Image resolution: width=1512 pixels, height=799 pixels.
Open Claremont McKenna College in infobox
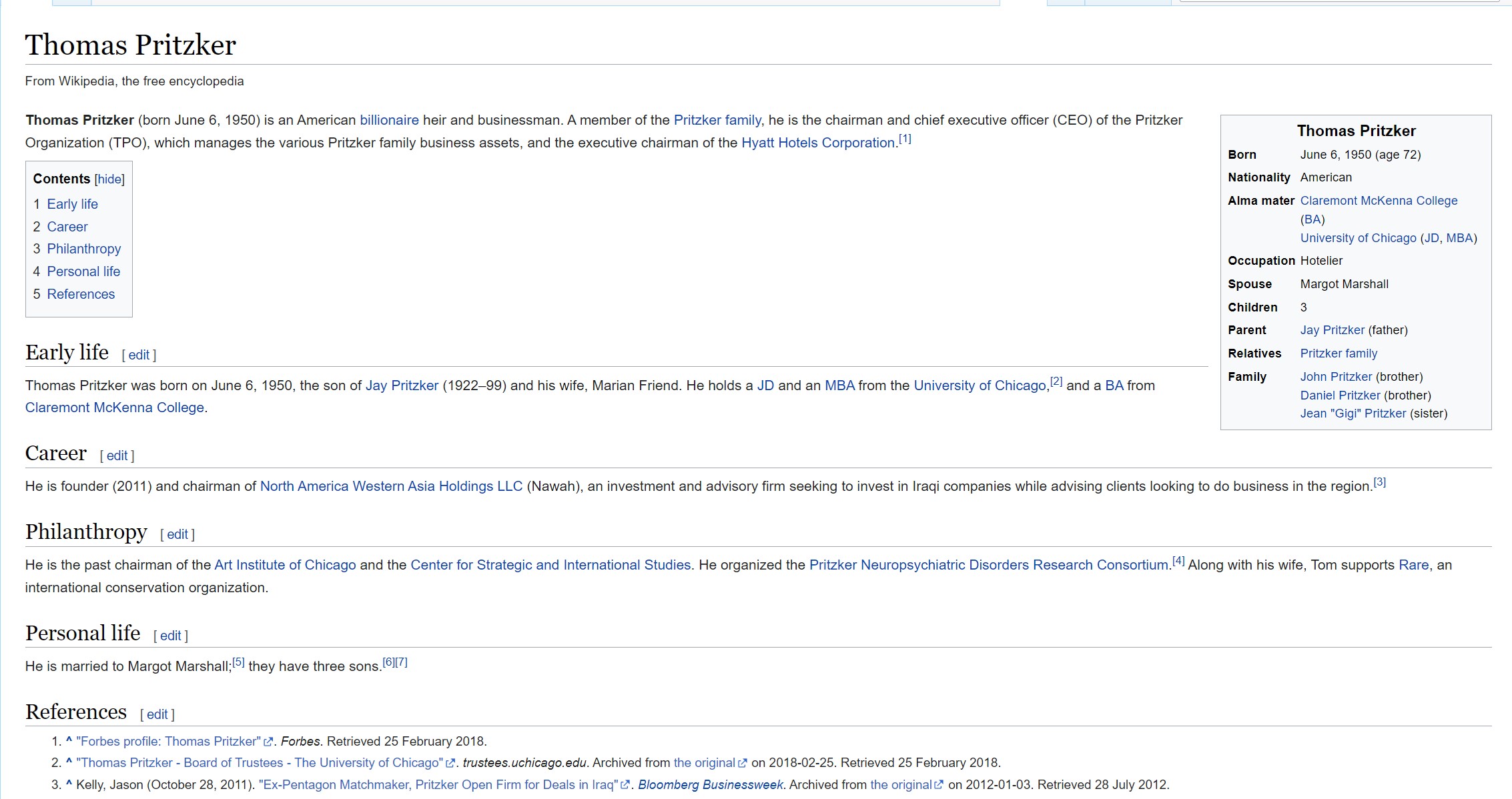[x=1379, y=201]
